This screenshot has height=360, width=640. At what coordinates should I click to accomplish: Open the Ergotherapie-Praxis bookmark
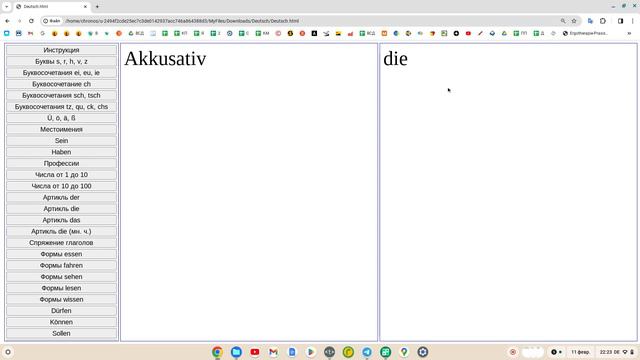click(x=585, y=33)
